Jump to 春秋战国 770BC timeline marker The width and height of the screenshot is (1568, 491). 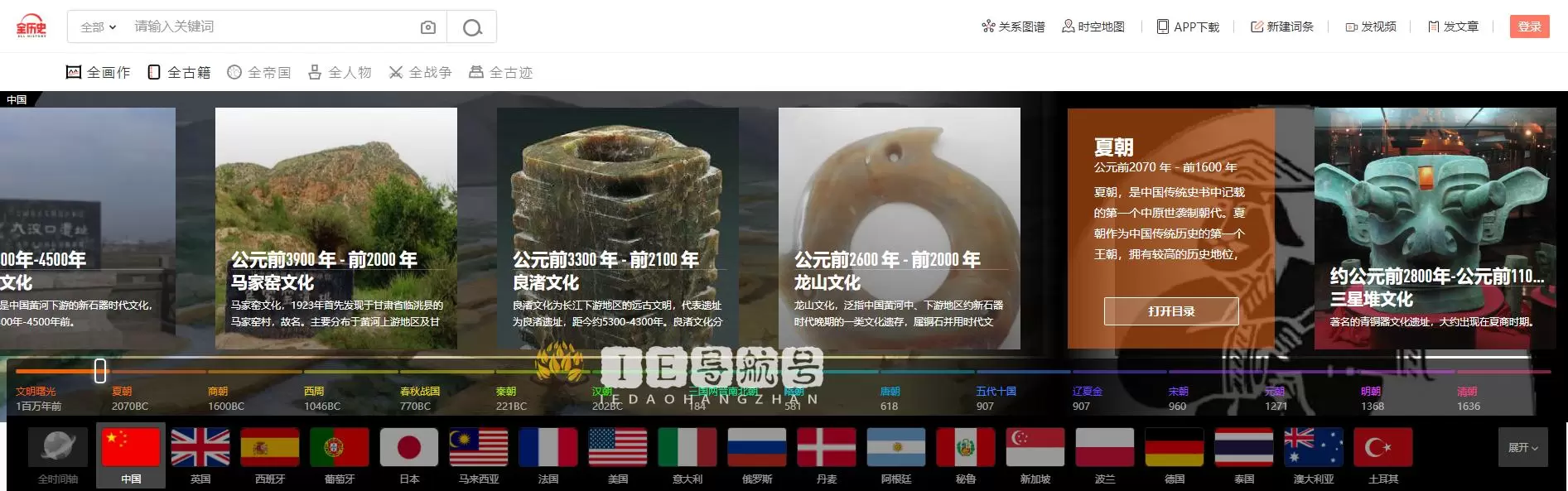[x=420, y=398]
